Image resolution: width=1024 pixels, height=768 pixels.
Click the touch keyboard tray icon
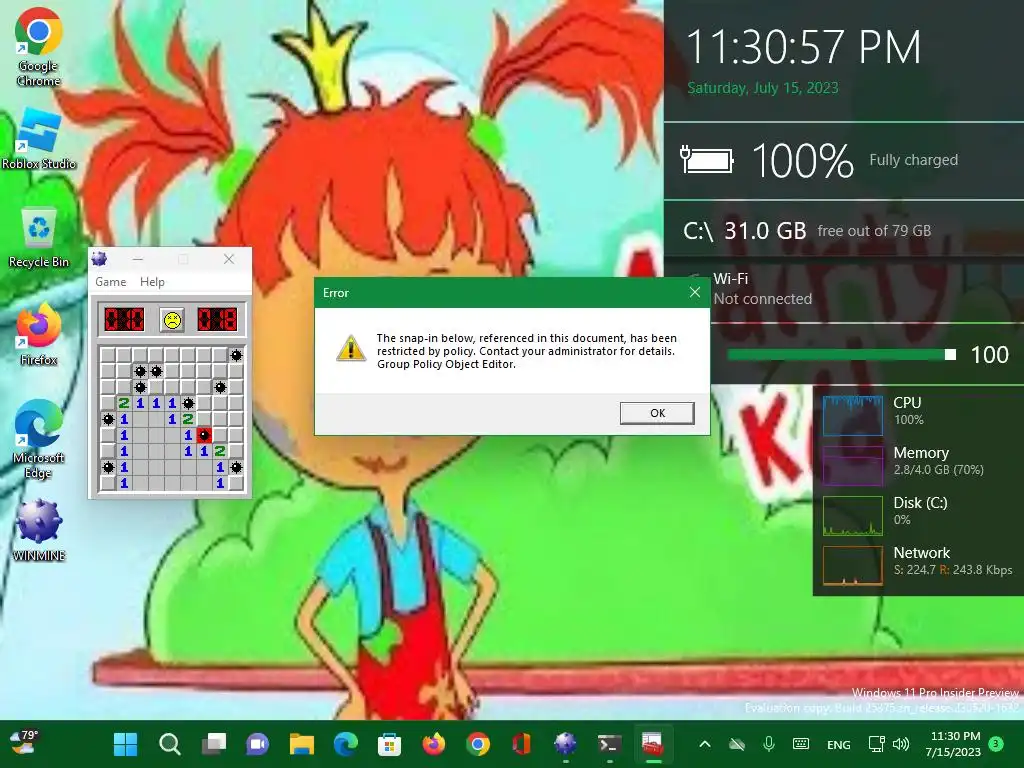[x=801, y=744]
